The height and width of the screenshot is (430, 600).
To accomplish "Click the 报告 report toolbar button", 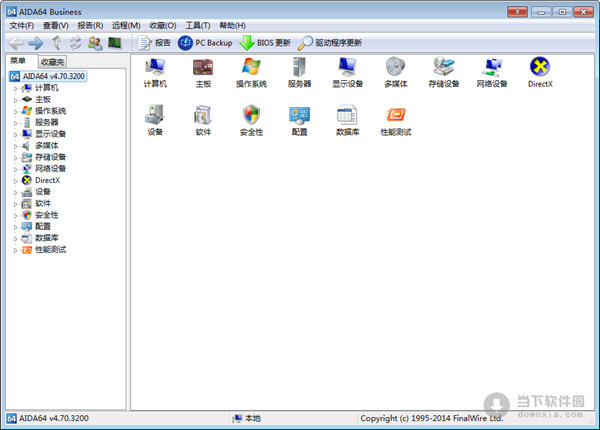I will 154,43.
